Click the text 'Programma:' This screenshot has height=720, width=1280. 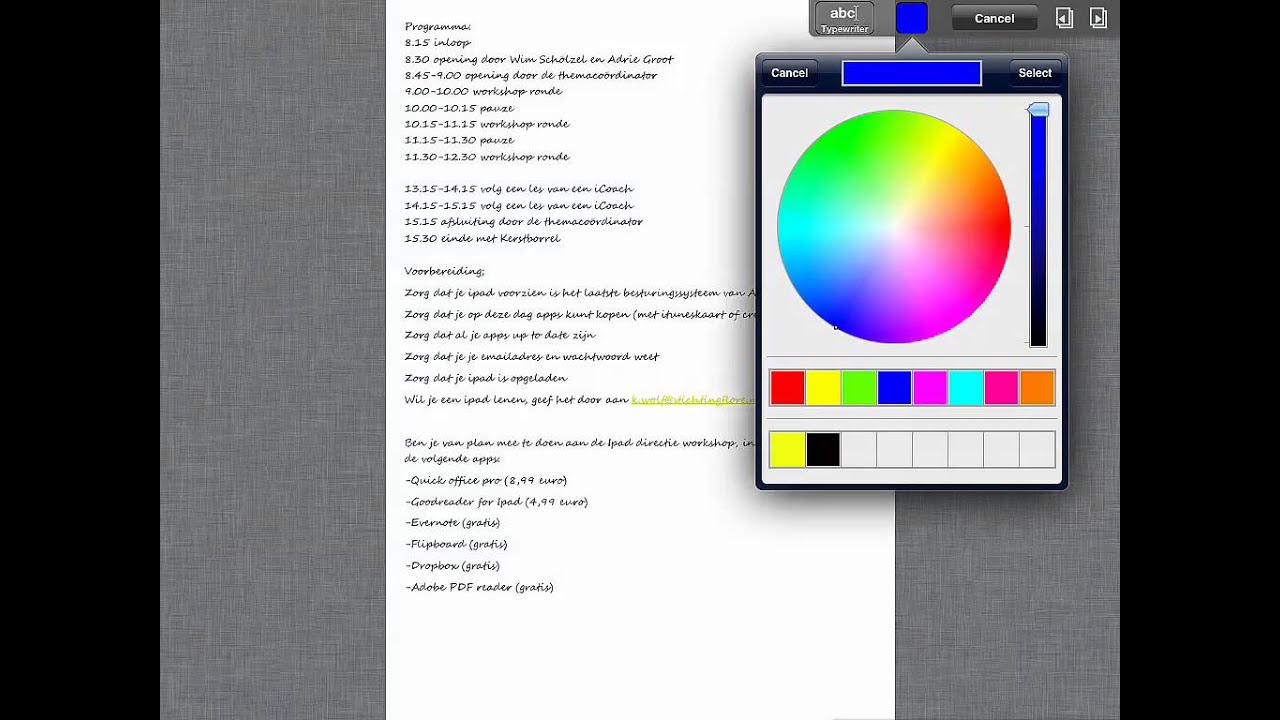coord(438,27)
